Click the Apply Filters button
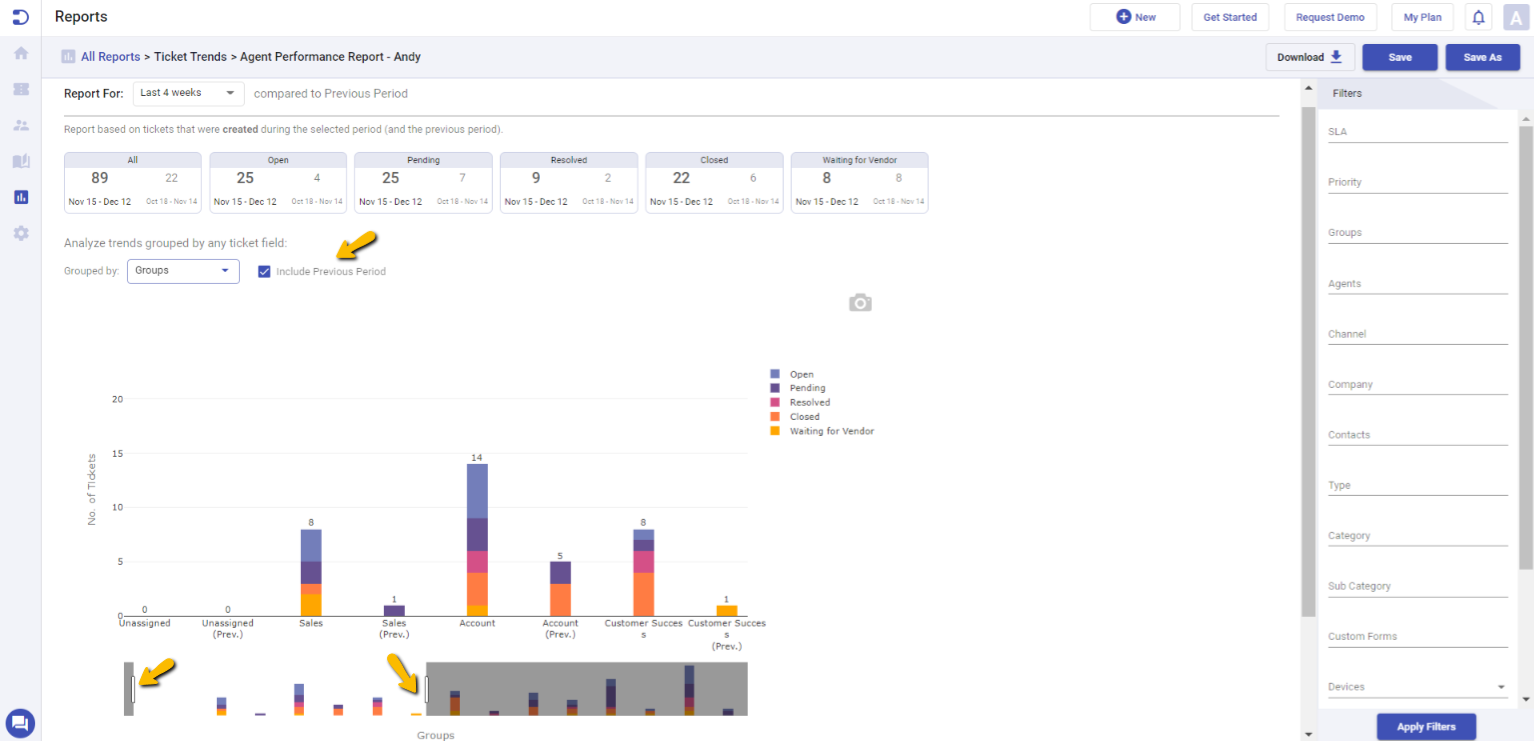Viewport: 1535px width, 741px height. (x=1426, y=727)
